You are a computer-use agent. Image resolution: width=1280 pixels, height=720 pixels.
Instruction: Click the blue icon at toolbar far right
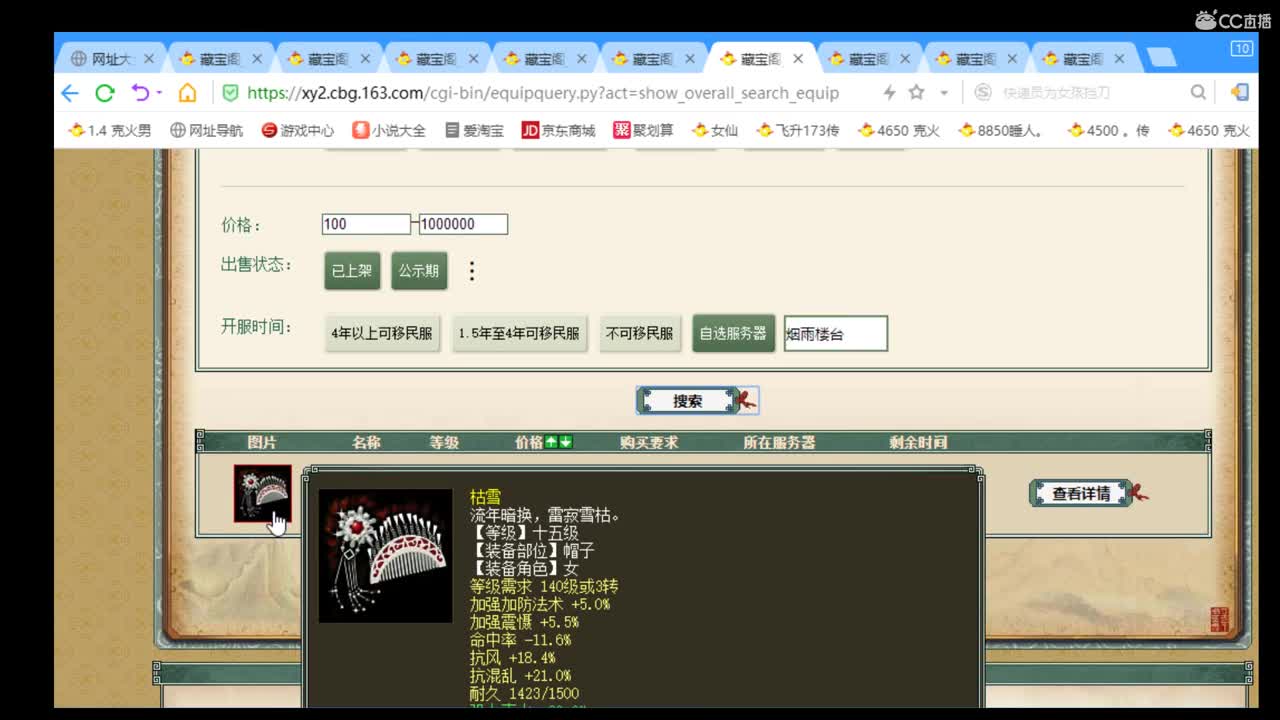pos(1239,93)
